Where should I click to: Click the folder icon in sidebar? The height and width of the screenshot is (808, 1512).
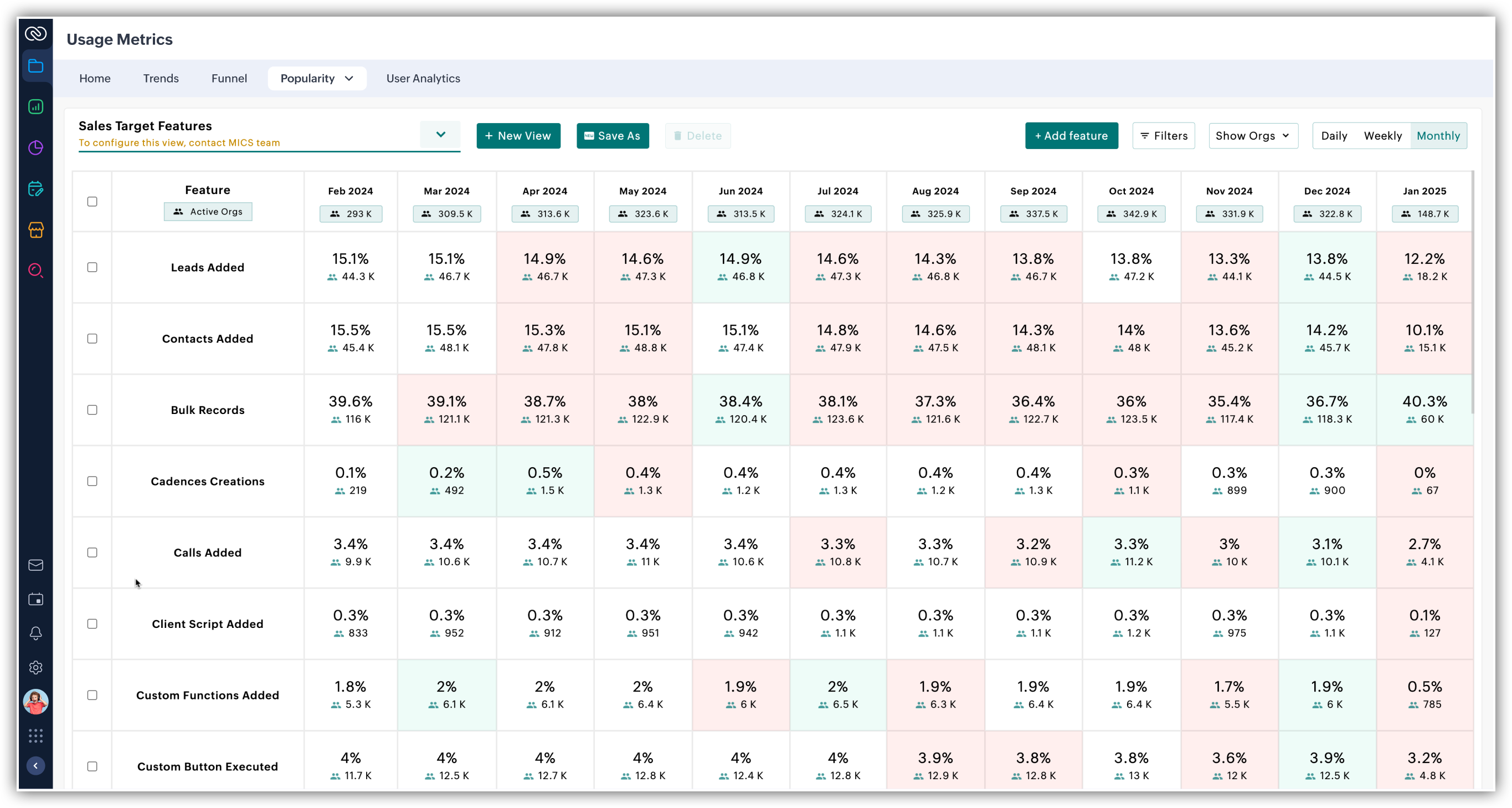click(x=36, y=66)
